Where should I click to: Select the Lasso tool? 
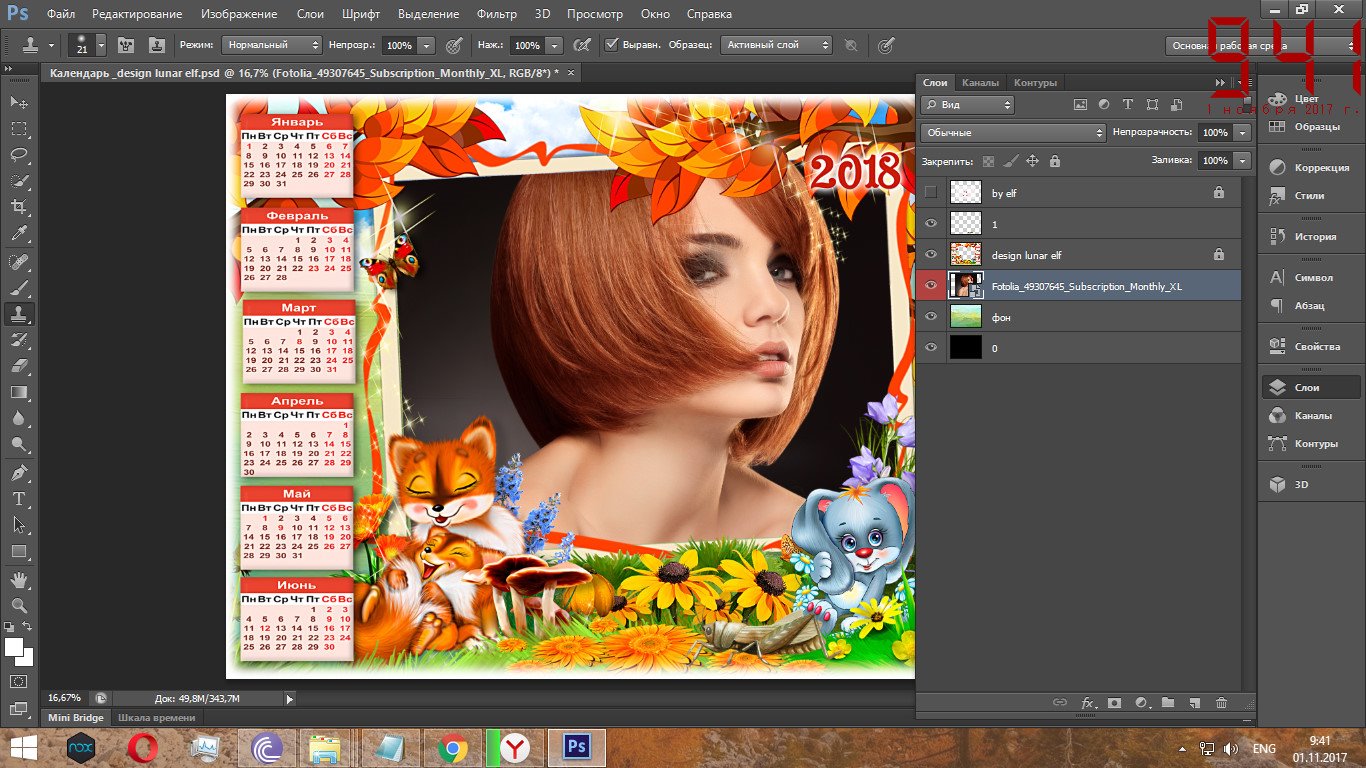coord(19,155)
